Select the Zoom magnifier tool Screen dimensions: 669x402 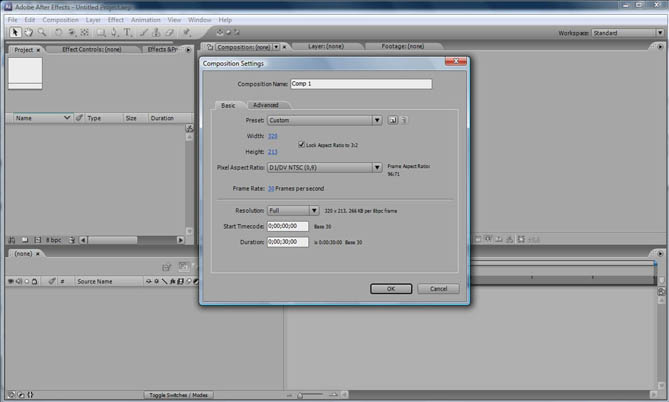42,32
